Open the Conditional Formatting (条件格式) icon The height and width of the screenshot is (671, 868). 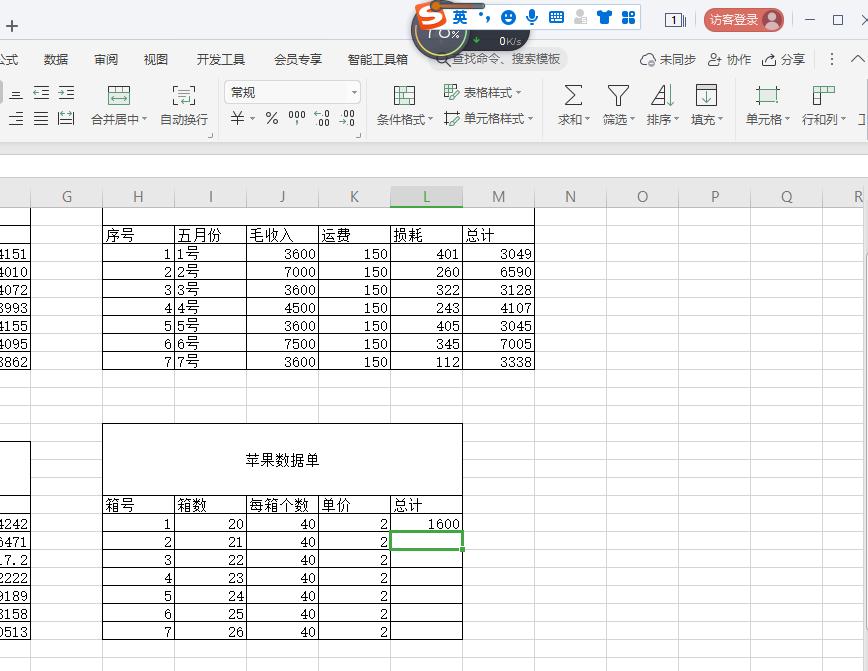[404, 105]
